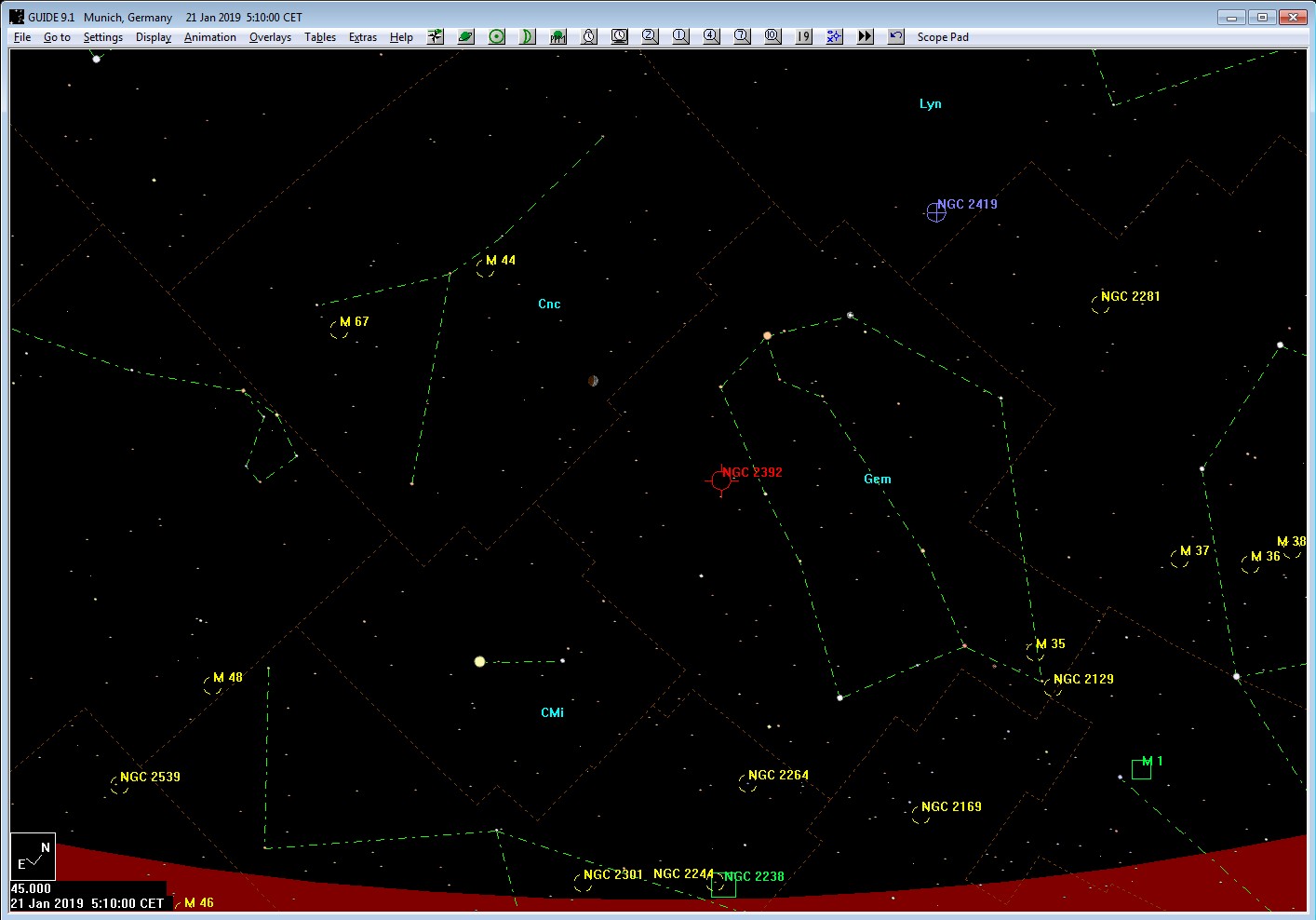Click the Lyn constellation label

[930, 103]
